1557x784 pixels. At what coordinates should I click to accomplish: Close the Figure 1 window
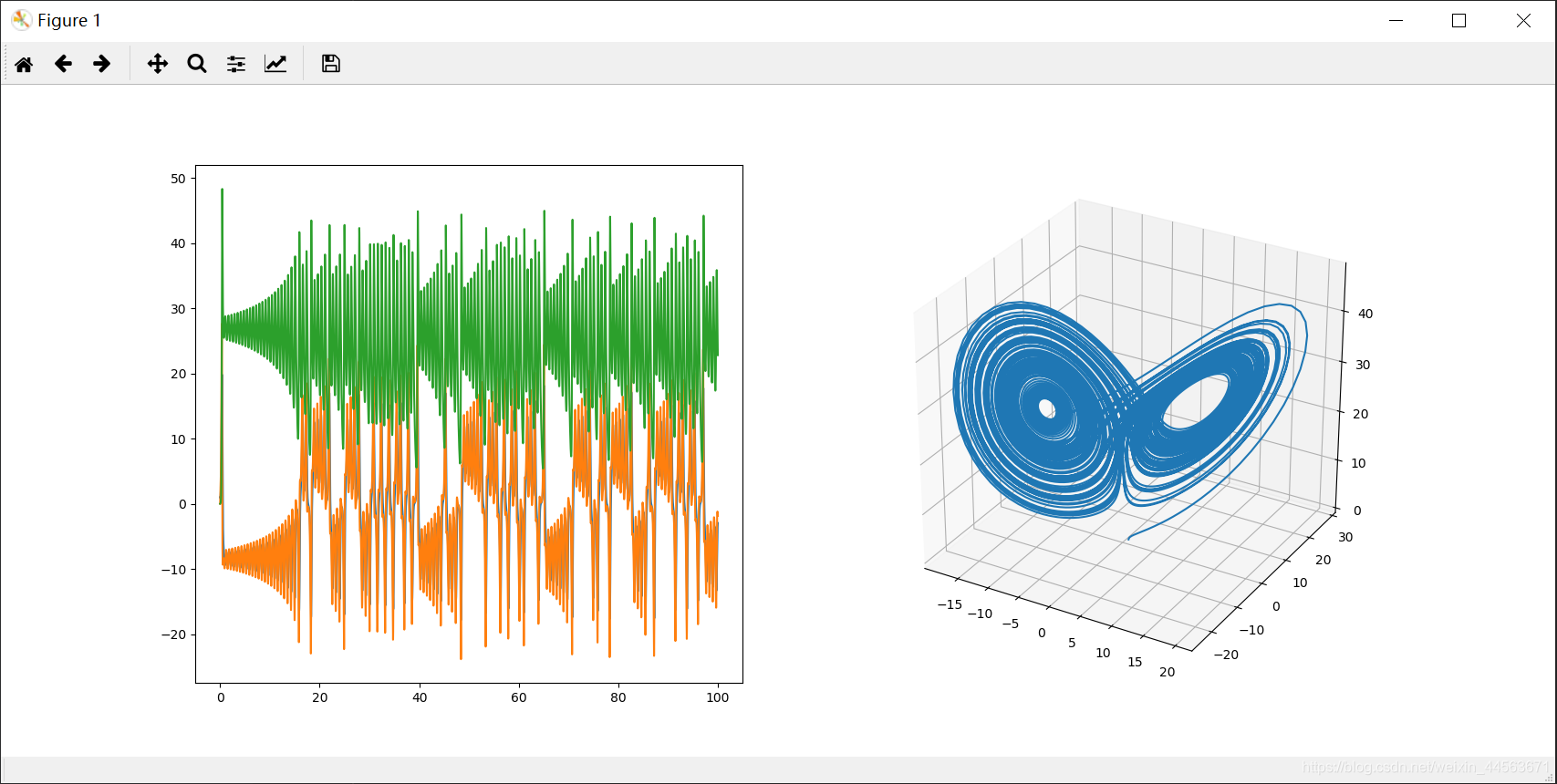[x=1523, y=20]
